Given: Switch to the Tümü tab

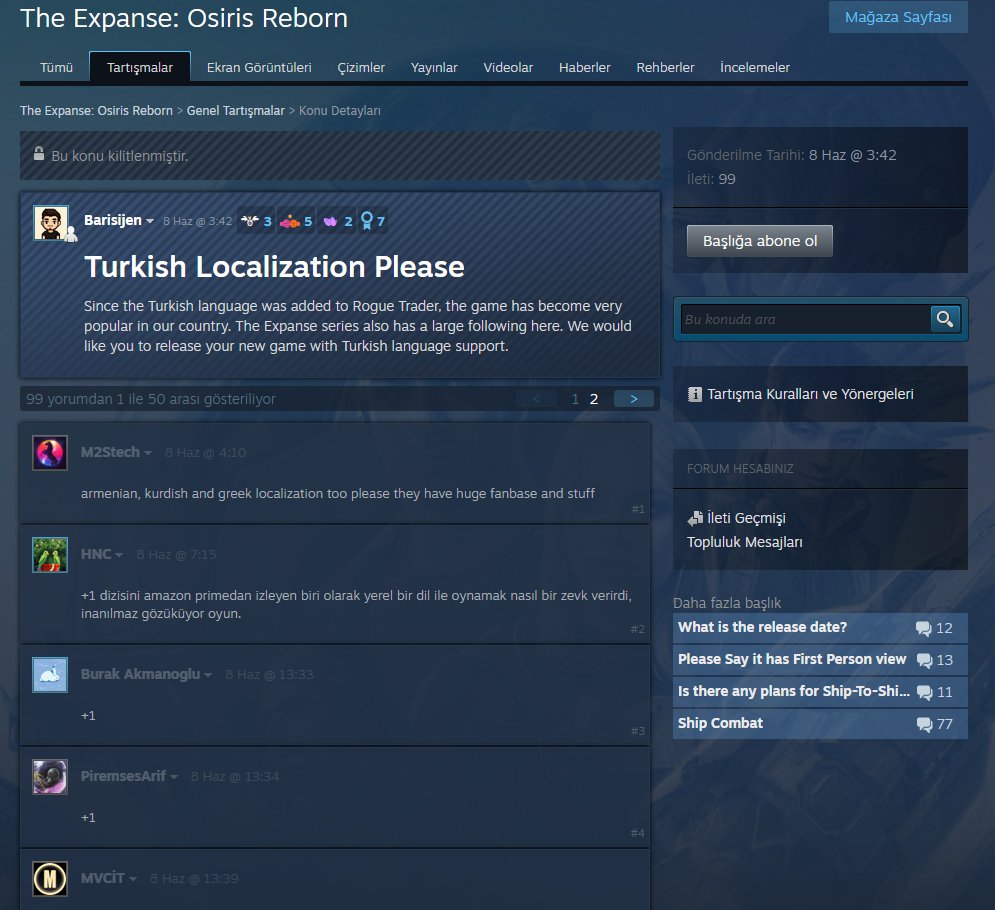Looking at the screenshot, I should pyautogui.click(x=56, y=67).
